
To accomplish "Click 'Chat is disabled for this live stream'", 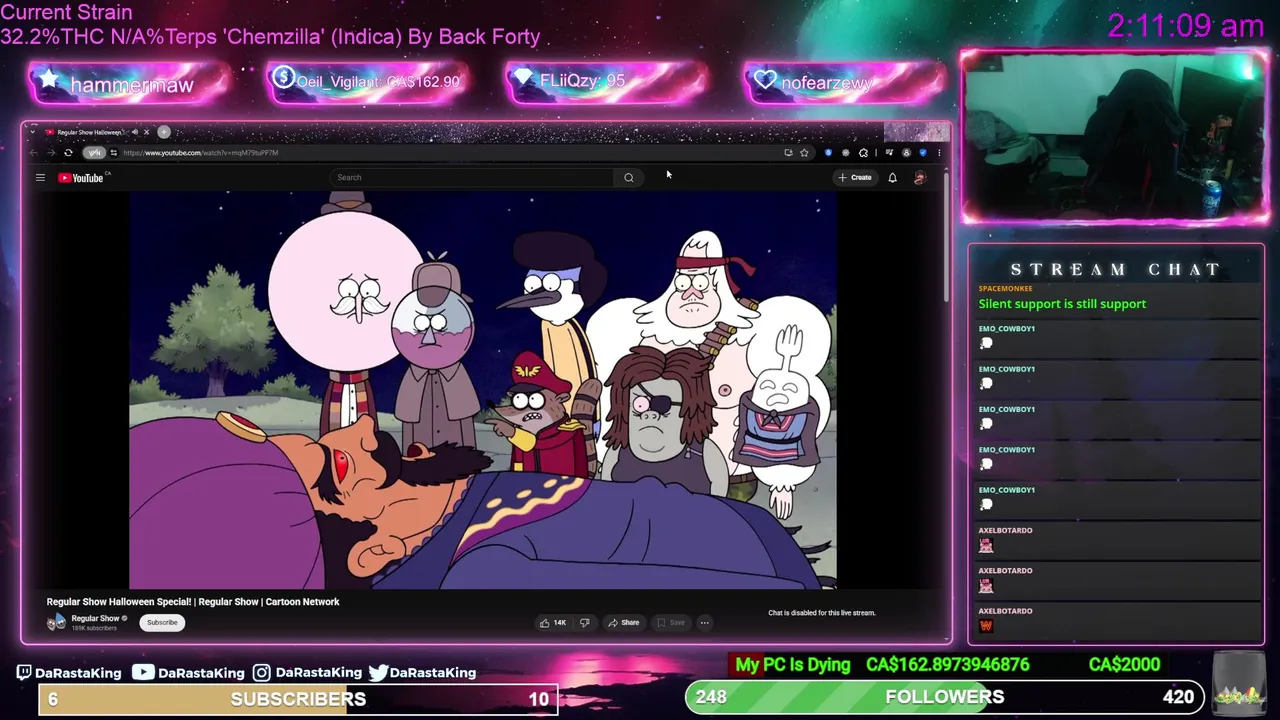I will (821, 613).
